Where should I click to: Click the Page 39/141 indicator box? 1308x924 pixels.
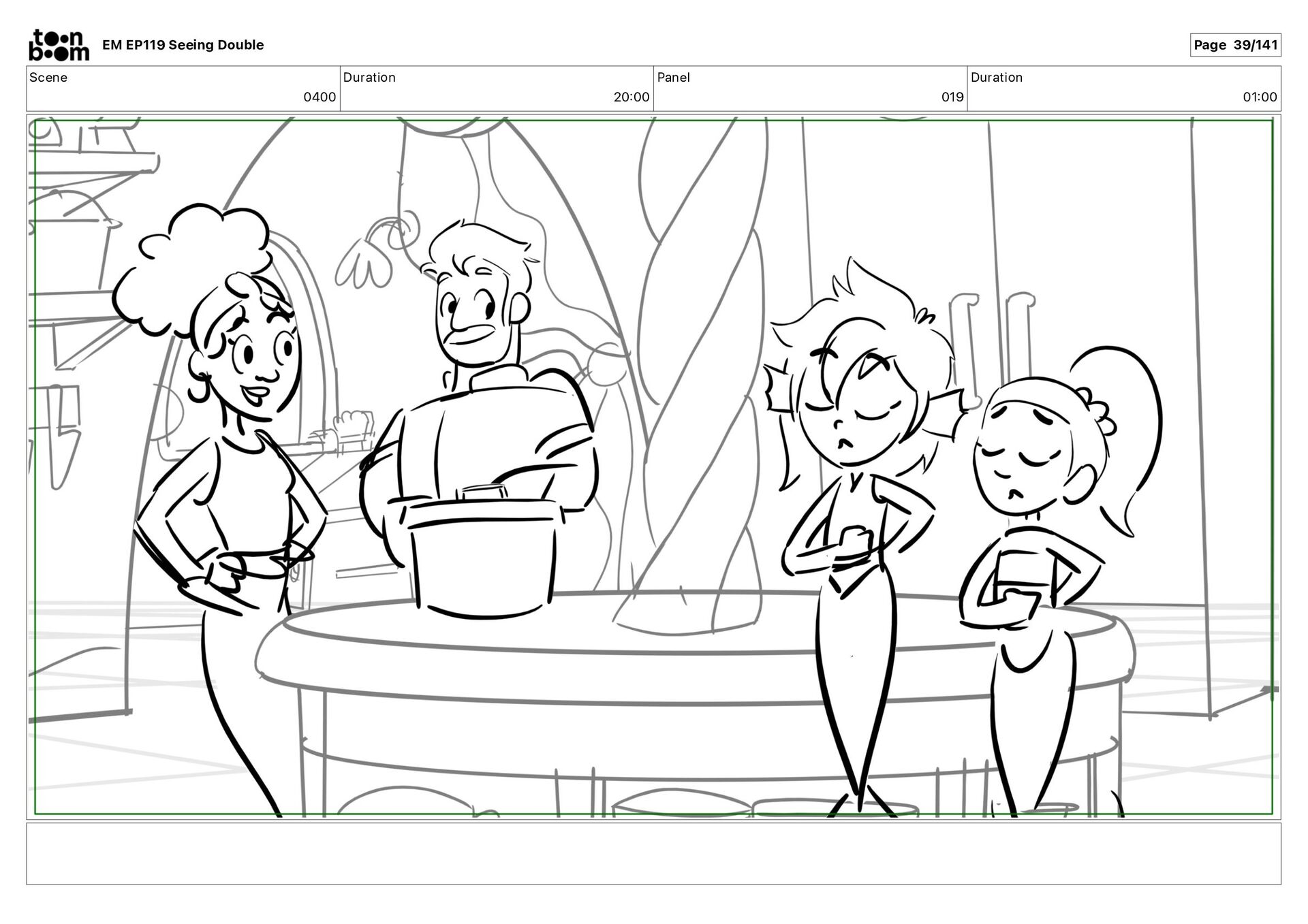pos(1234,45)
